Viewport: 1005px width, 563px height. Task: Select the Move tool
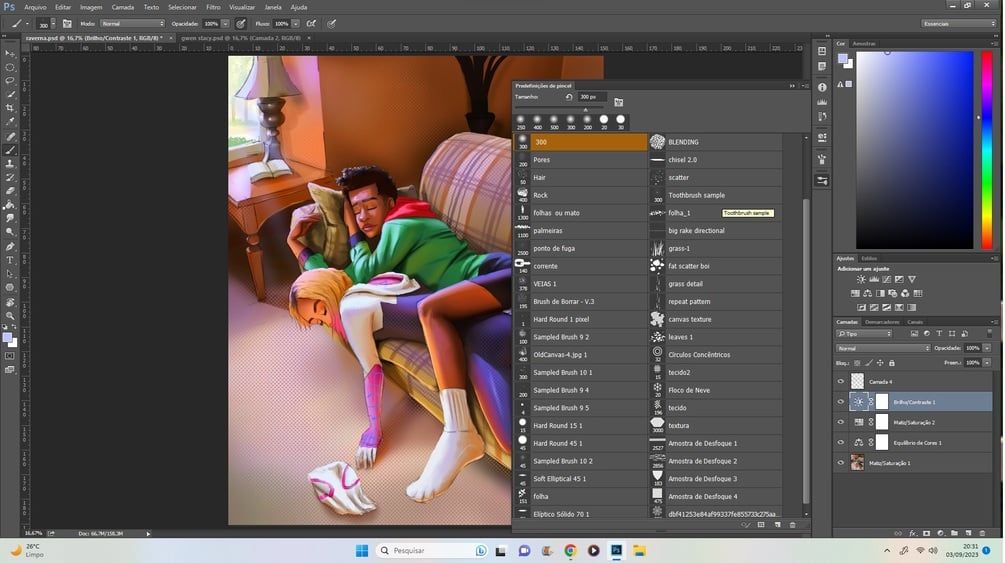(10, 53)
